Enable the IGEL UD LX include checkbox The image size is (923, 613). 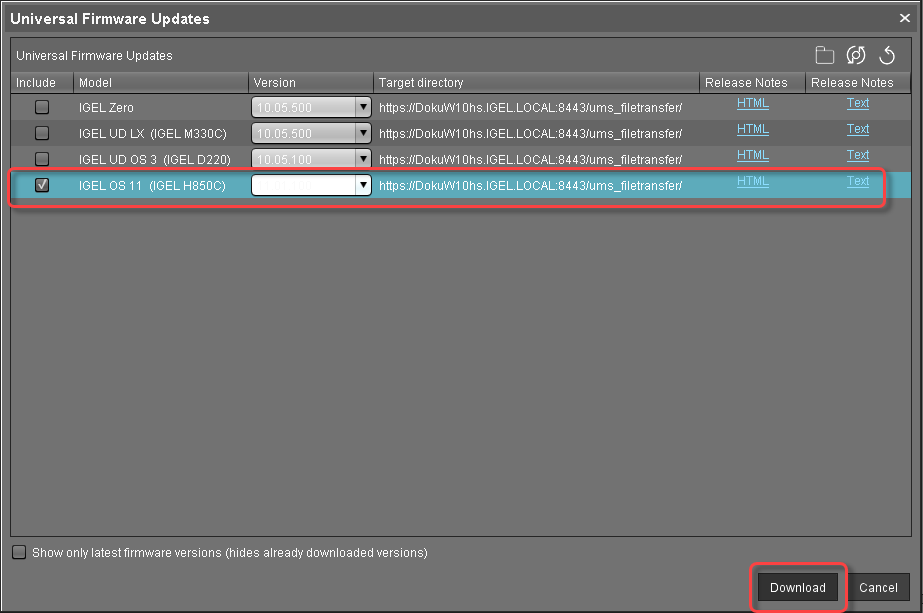click(x=42, y=133)
